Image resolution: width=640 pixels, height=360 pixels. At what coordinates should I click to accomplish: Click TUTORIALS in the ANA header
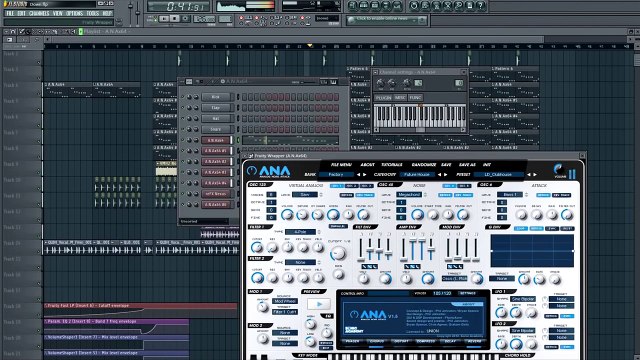[392, 165]
